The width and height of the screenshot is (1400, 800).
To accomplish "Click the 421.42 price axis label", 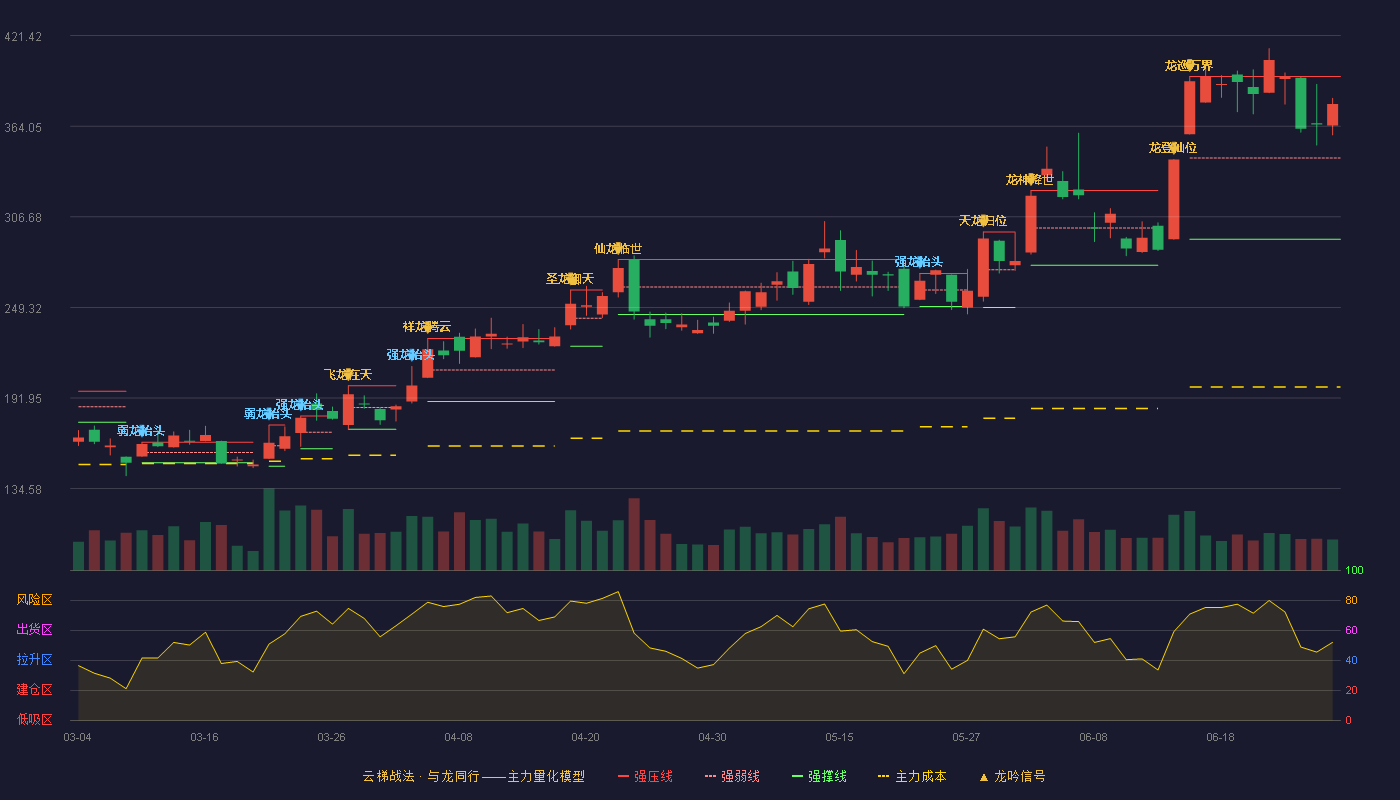I will tap(23, 37).
